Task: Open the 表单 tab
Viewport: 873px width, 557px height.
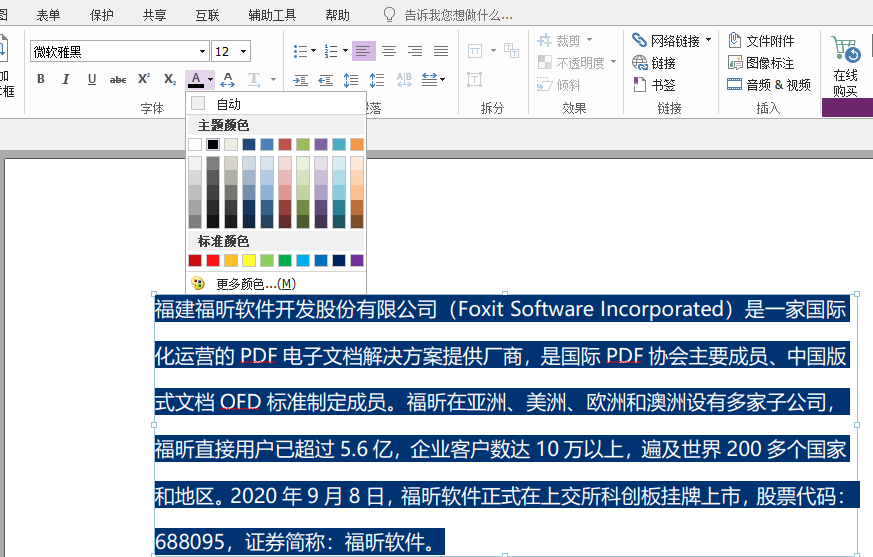Action: 48,15
